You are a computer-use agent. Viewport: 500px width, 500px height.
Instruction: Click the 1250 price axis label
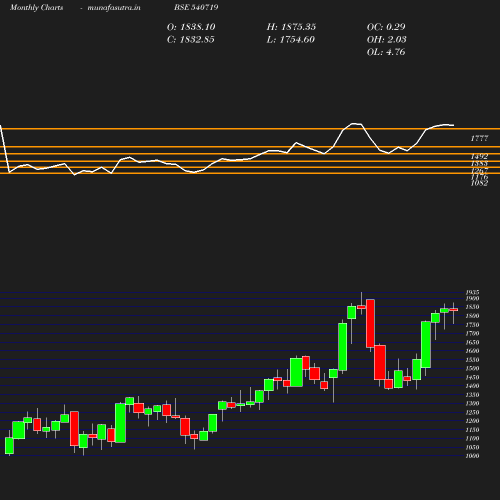click(x=472, y=412)
